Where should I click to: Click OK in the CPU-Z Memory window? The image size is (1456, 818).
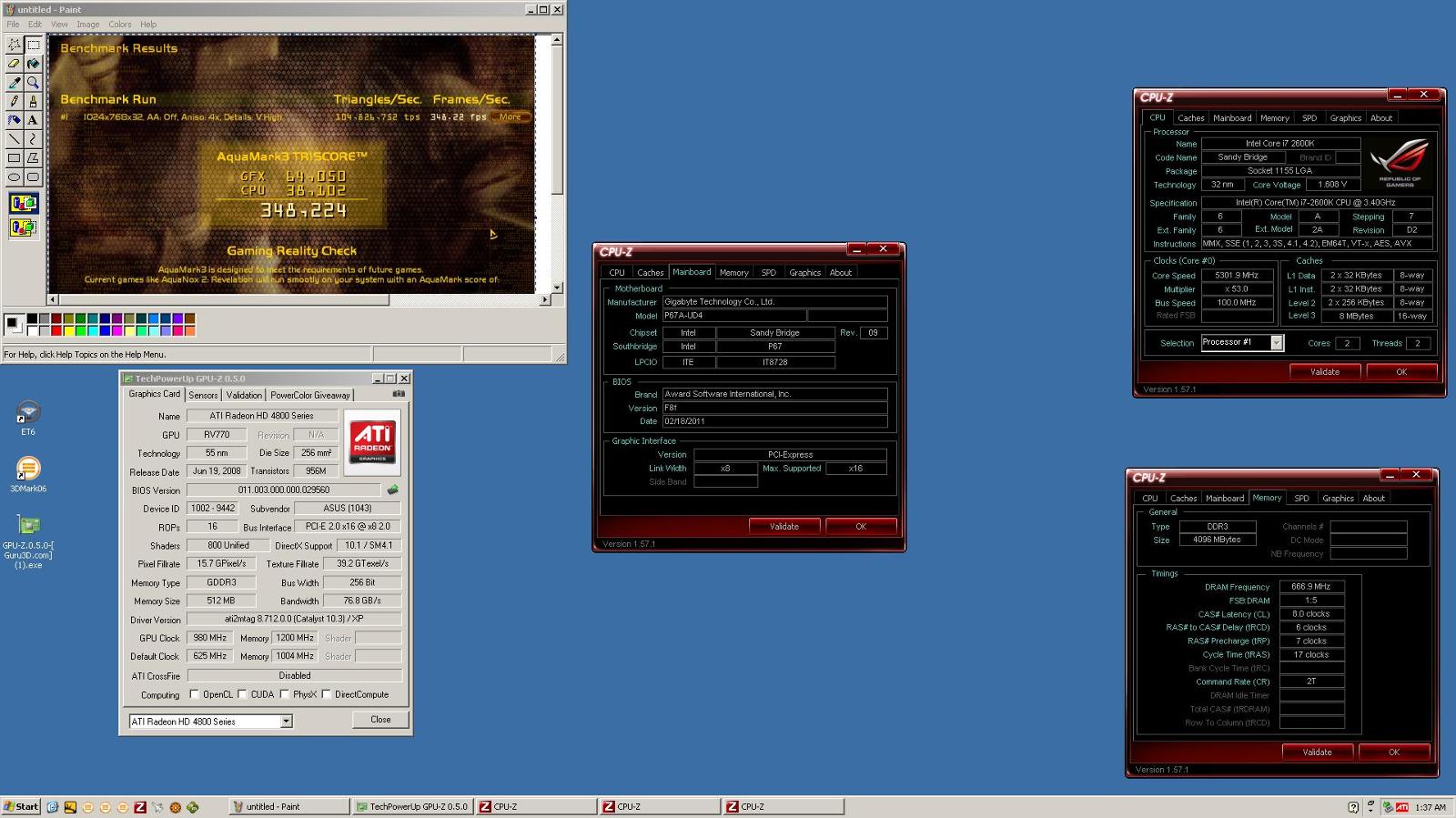pyautogui.click(x=1394, y=752)
